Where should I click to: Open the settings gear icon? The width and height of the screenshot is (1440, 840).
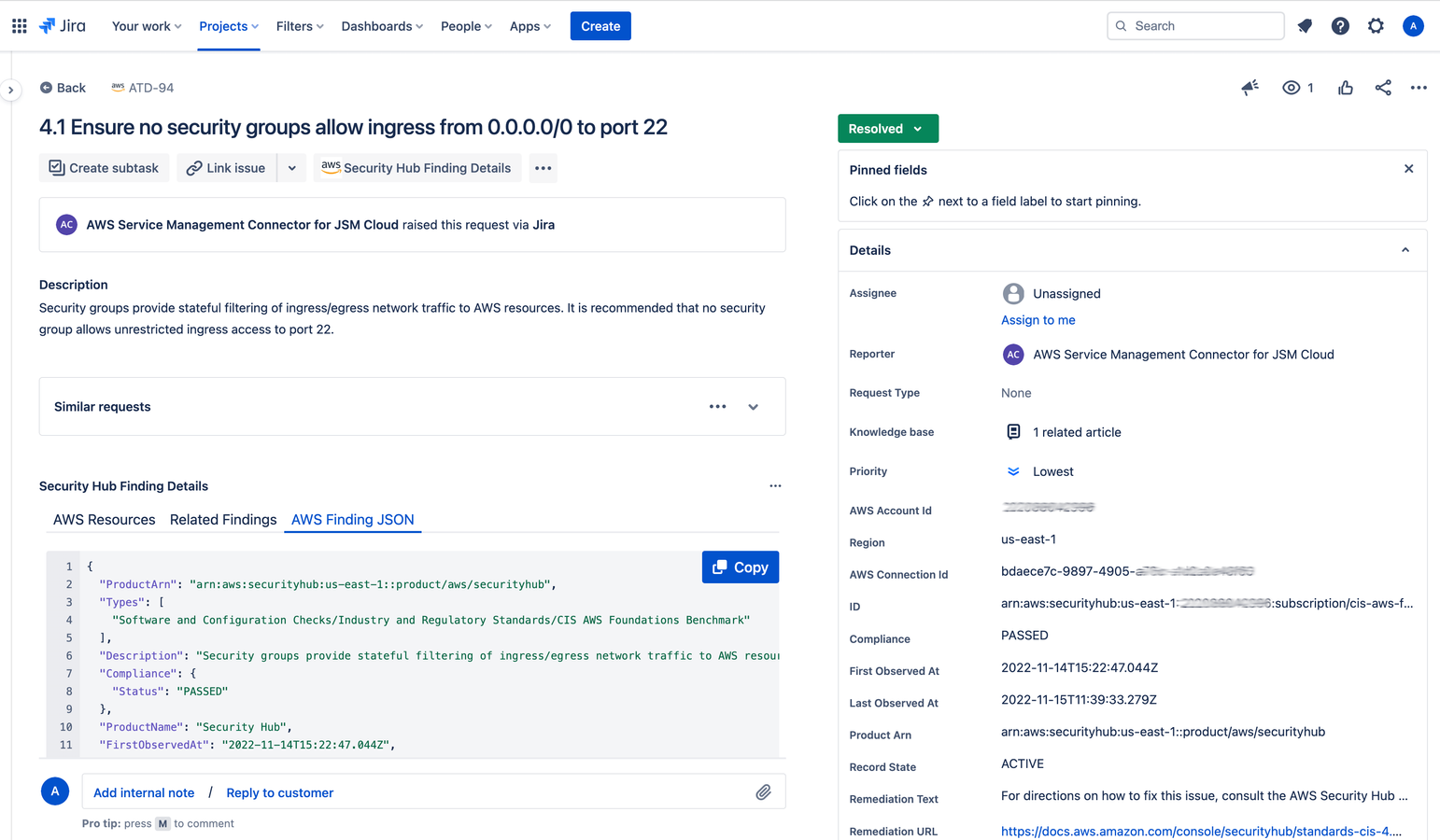(x=1376, y=26)
